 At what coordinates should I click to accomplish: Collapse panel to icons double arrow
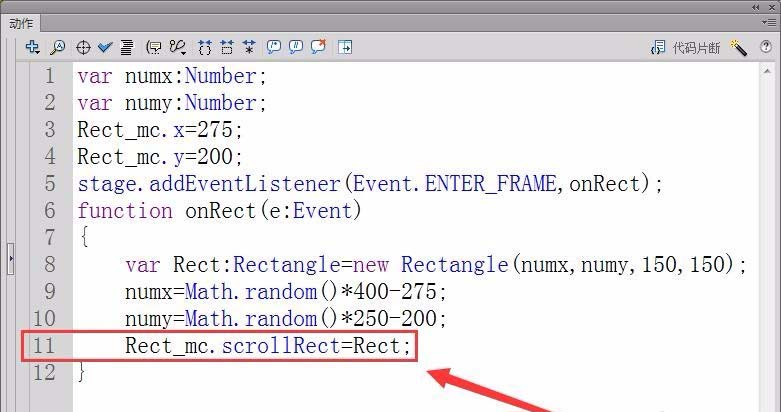click(756, 7)
